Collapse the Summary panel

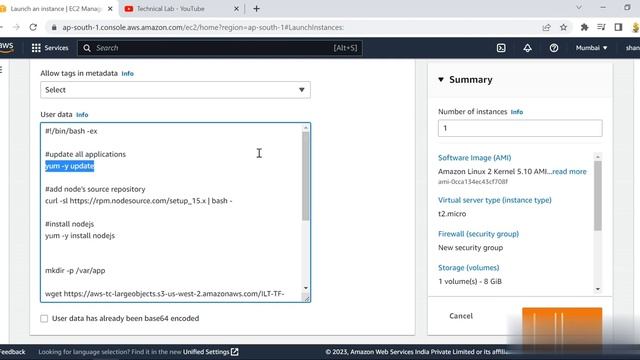tap(441, 80)
